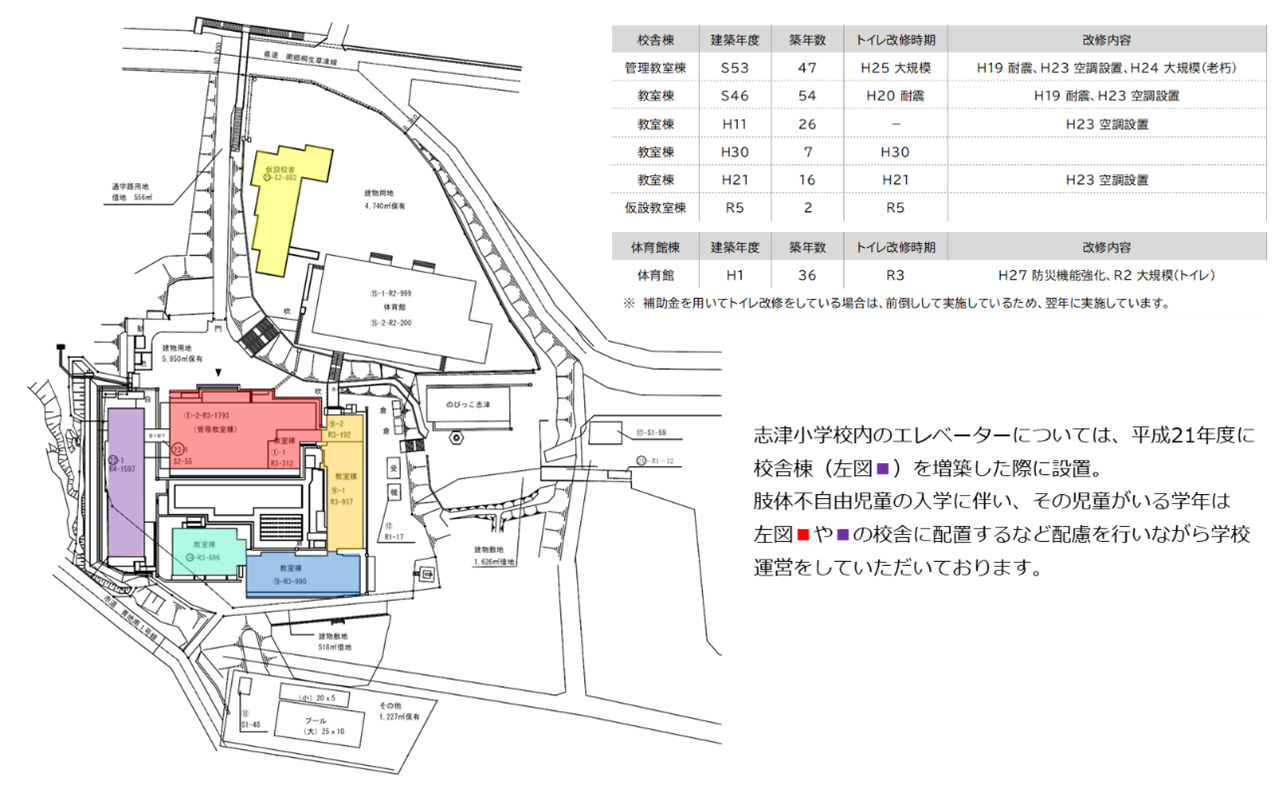Click the 仮設教室棟 row in table

coord(655,208)
